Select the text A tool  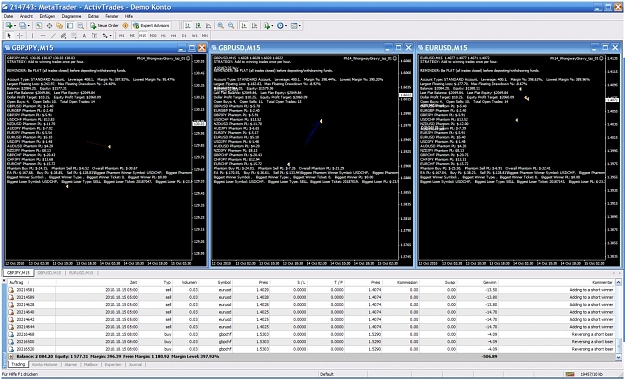coord(84,35)
